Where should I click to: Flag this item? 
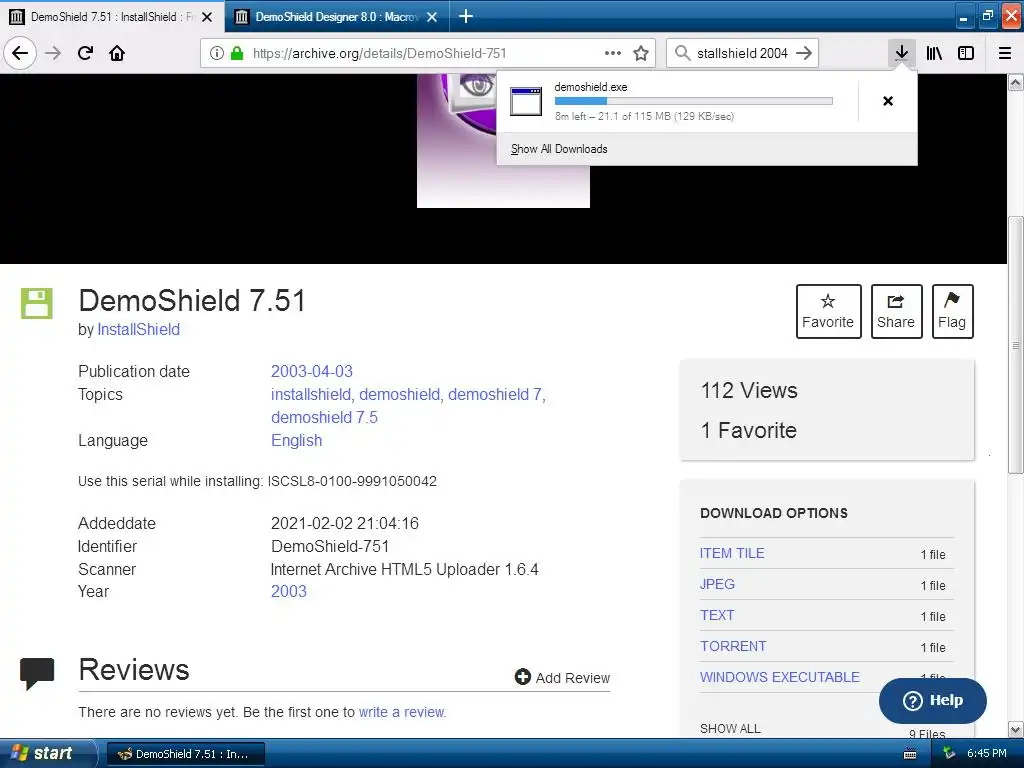[x=952, y=312]
